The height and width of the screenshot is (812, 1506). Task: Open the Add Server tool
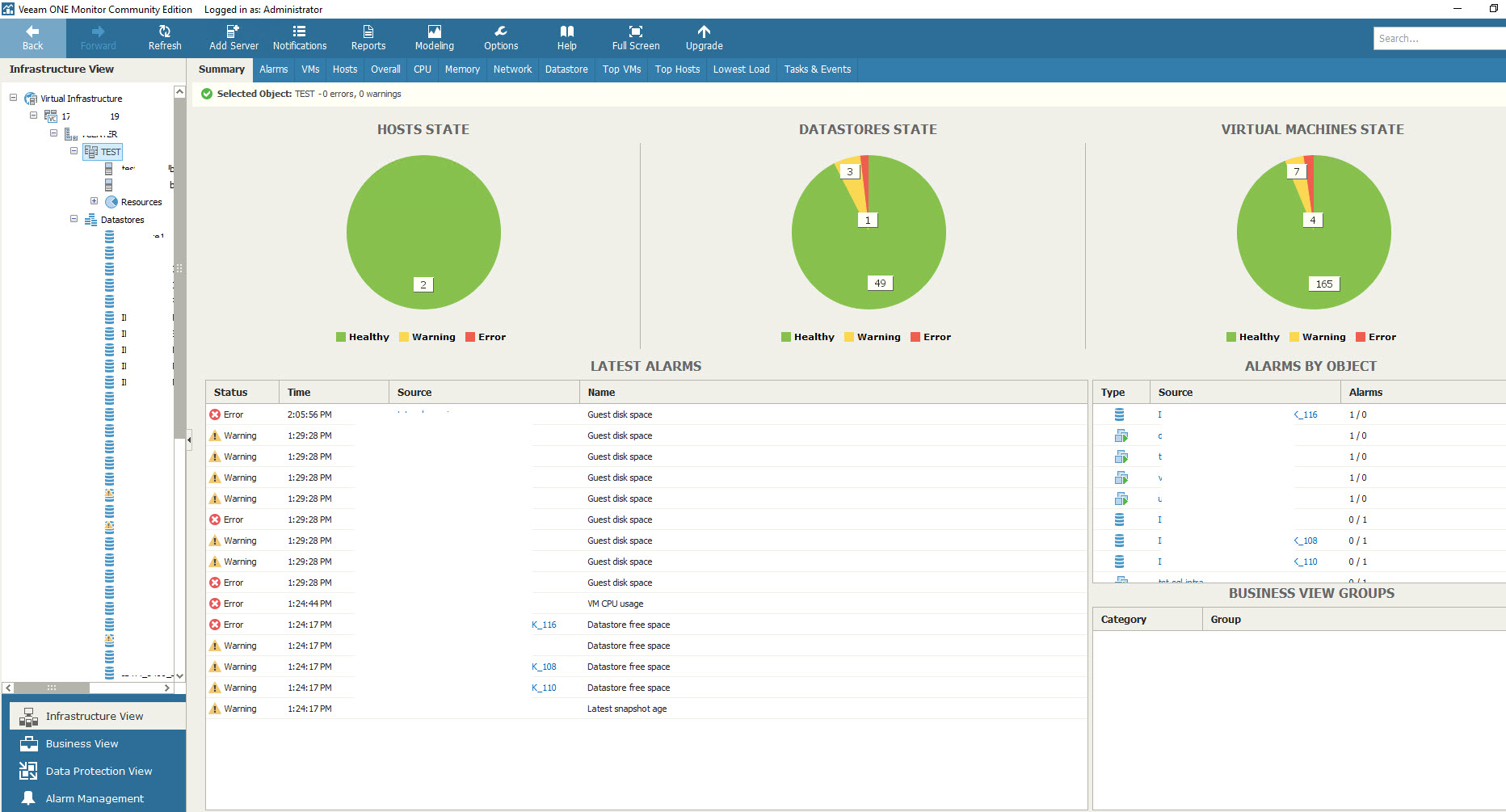click(233, 37)
